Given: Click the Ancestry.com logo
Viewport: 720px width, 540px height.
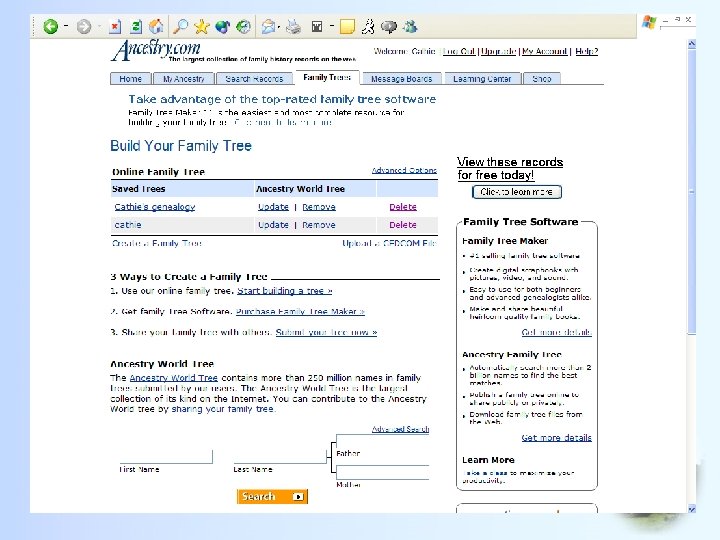Looking at the screenshot, I should click(156, 50).
